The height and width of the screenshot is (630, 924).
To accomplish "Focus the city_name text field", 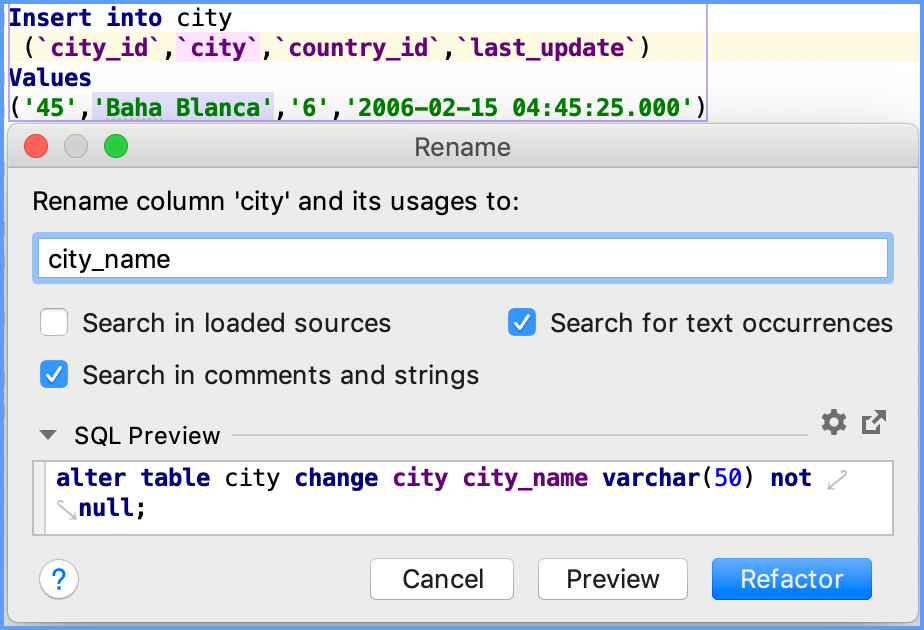I will [x=461, y=259].
